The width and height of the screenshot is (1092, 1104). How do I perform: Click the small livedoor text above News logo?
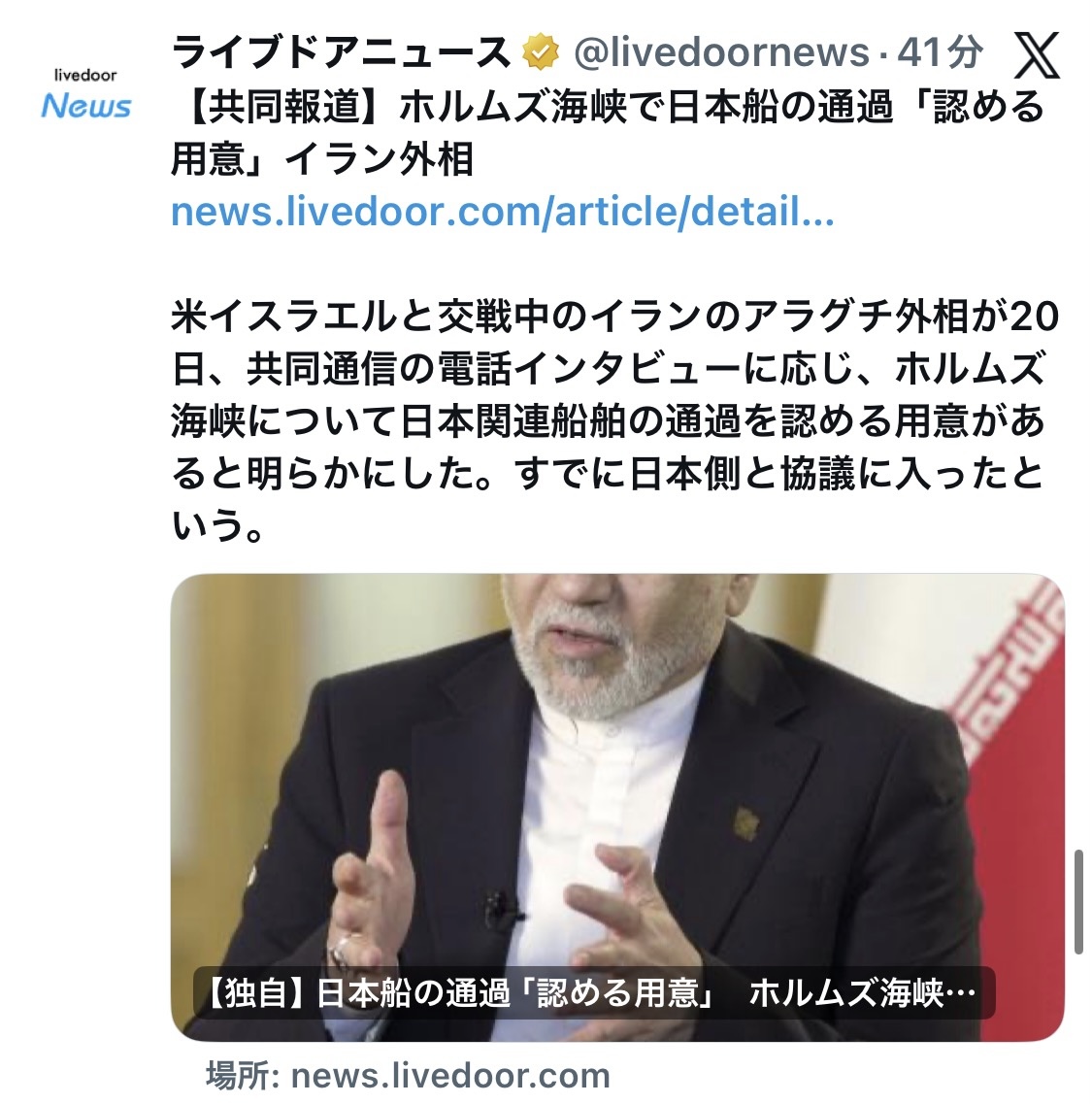click(x=85, y=75)
